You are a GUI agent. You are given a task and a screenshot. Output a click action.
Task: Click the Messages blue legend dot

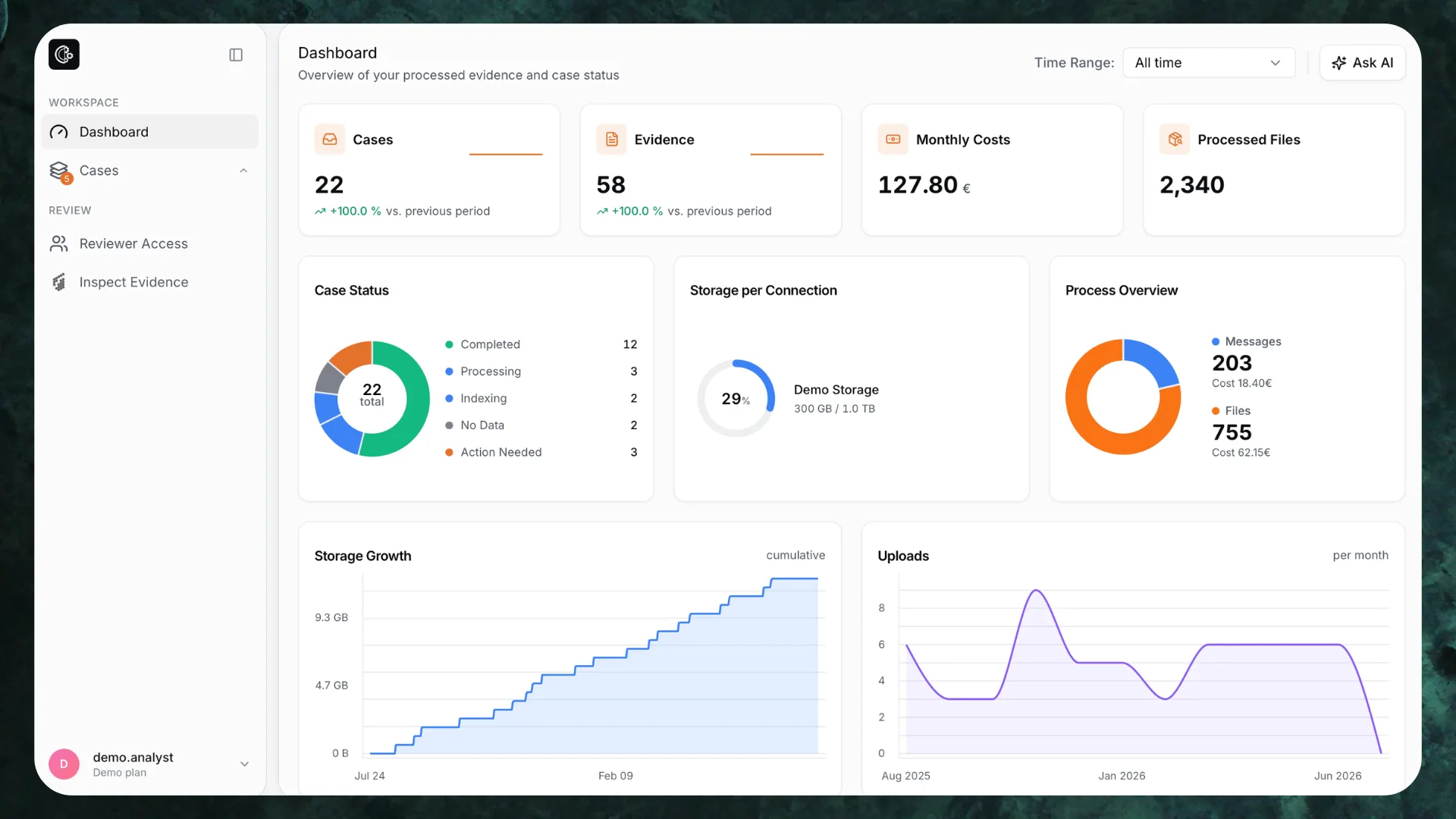pos(1216,342)
